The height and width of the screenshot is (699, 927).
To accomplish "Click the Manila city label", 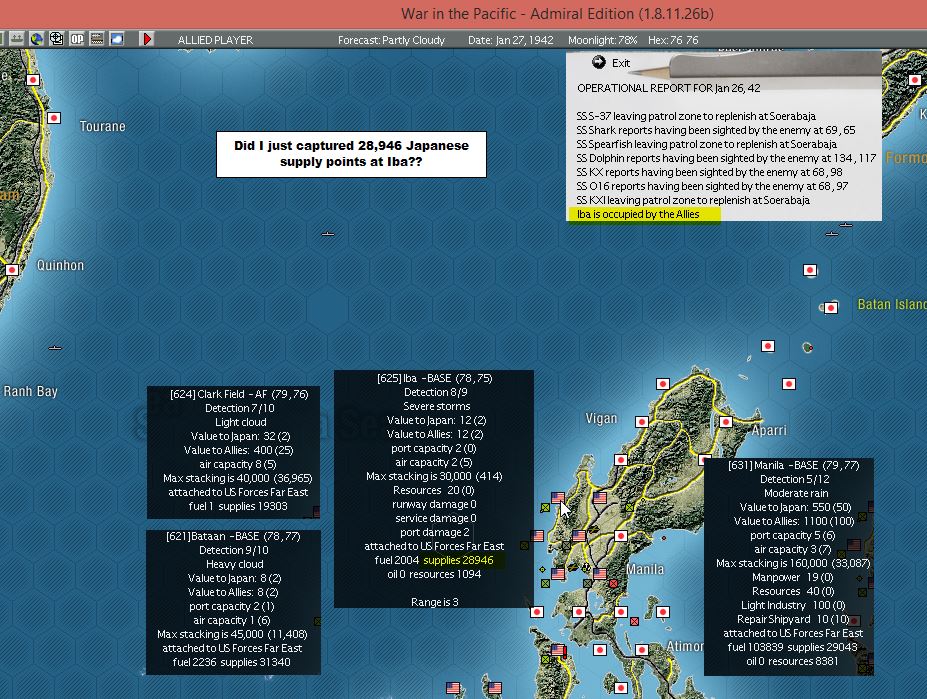I will [645, 569].
